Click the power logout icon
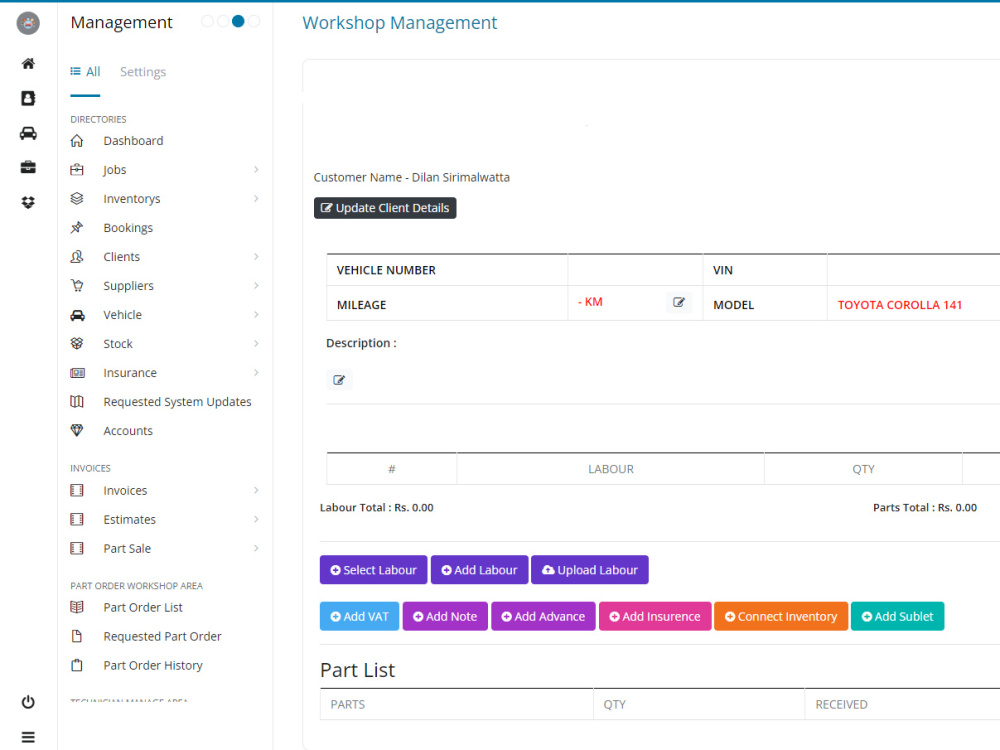The image size is (1000, 750). coord(28,702)
